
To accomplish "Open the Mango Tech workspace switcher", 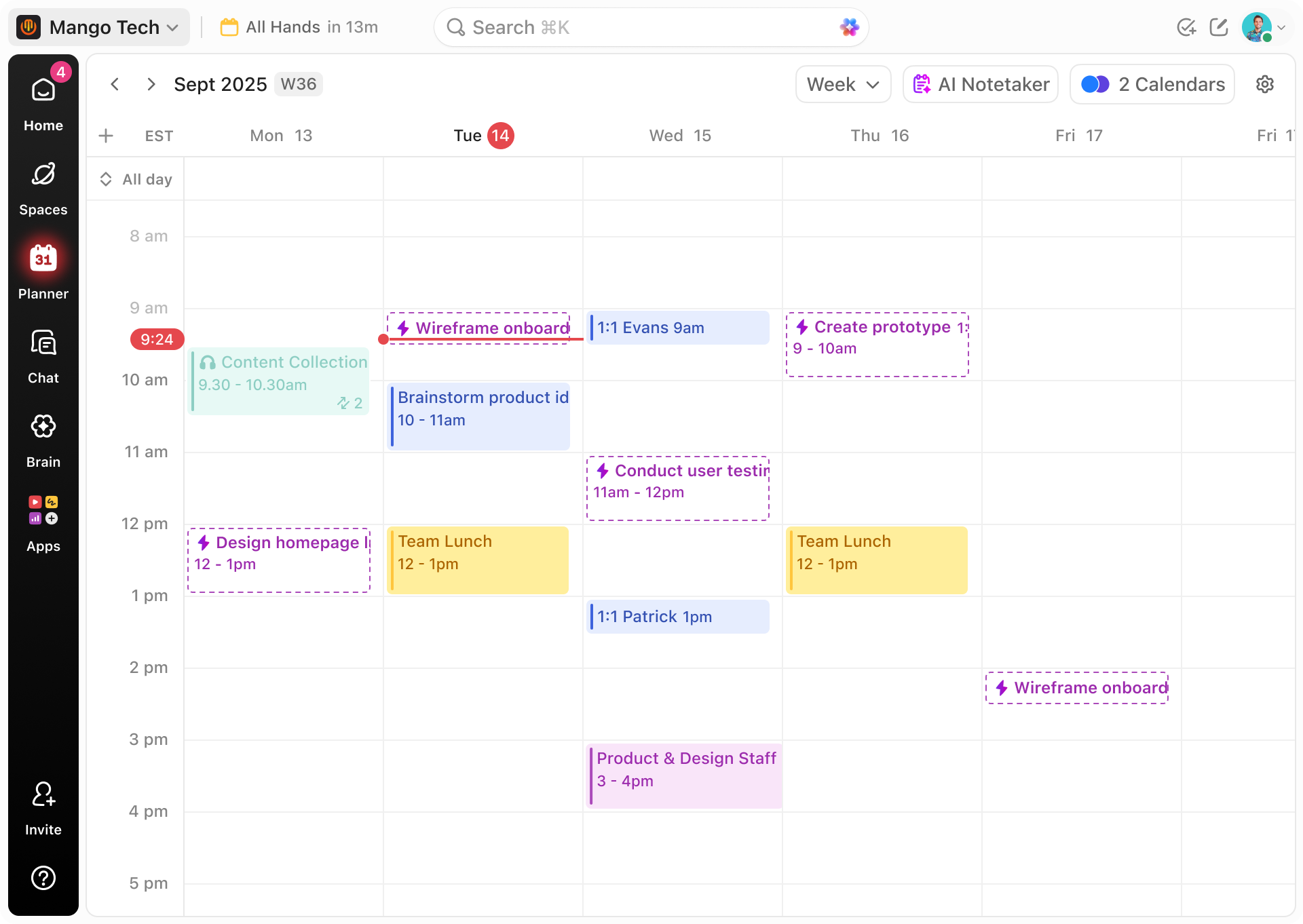I will (99, 27).
